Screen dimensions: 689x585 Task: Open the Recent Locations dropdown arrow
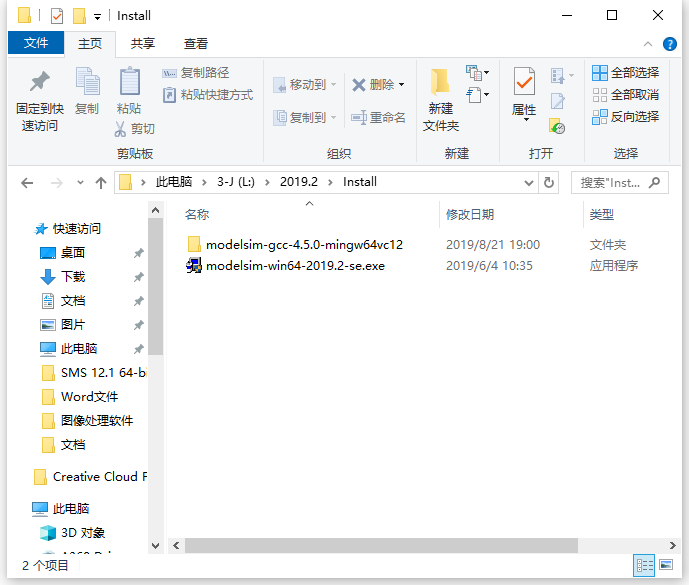coord(80,183)
